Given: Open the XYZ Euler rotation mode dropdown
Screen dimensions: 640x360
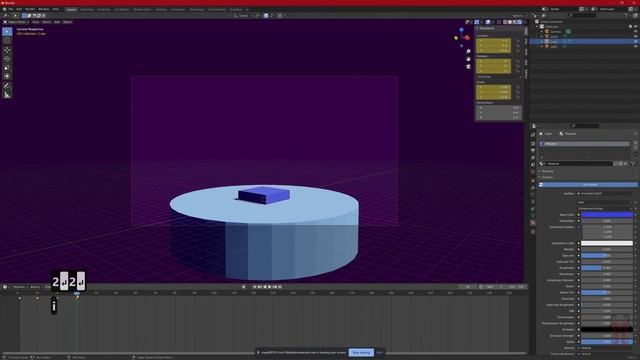Looking at the screenshot, I should coord(499,77).
